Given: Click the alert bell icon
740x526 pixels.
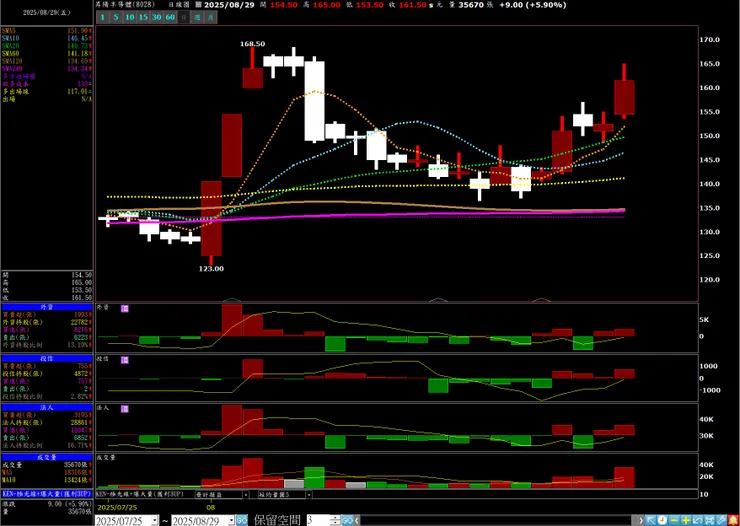Looking at the screenshot, I should [733, 520].
